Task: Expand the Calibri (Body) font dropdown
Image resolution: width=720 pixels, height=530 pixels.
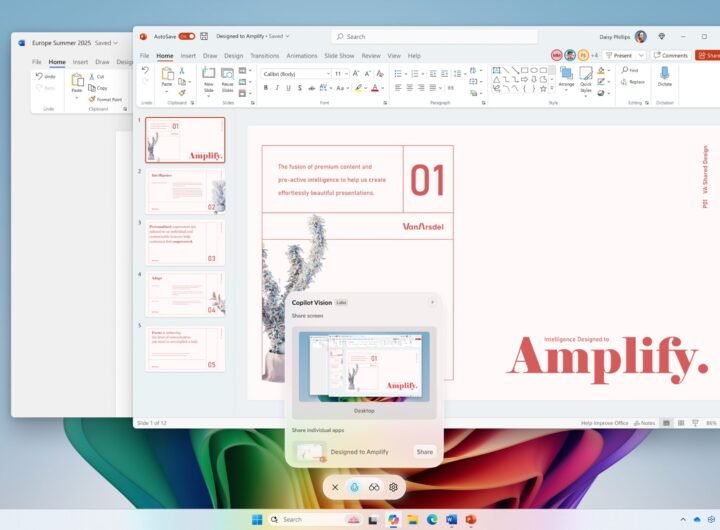Action: tap(327, 73)
